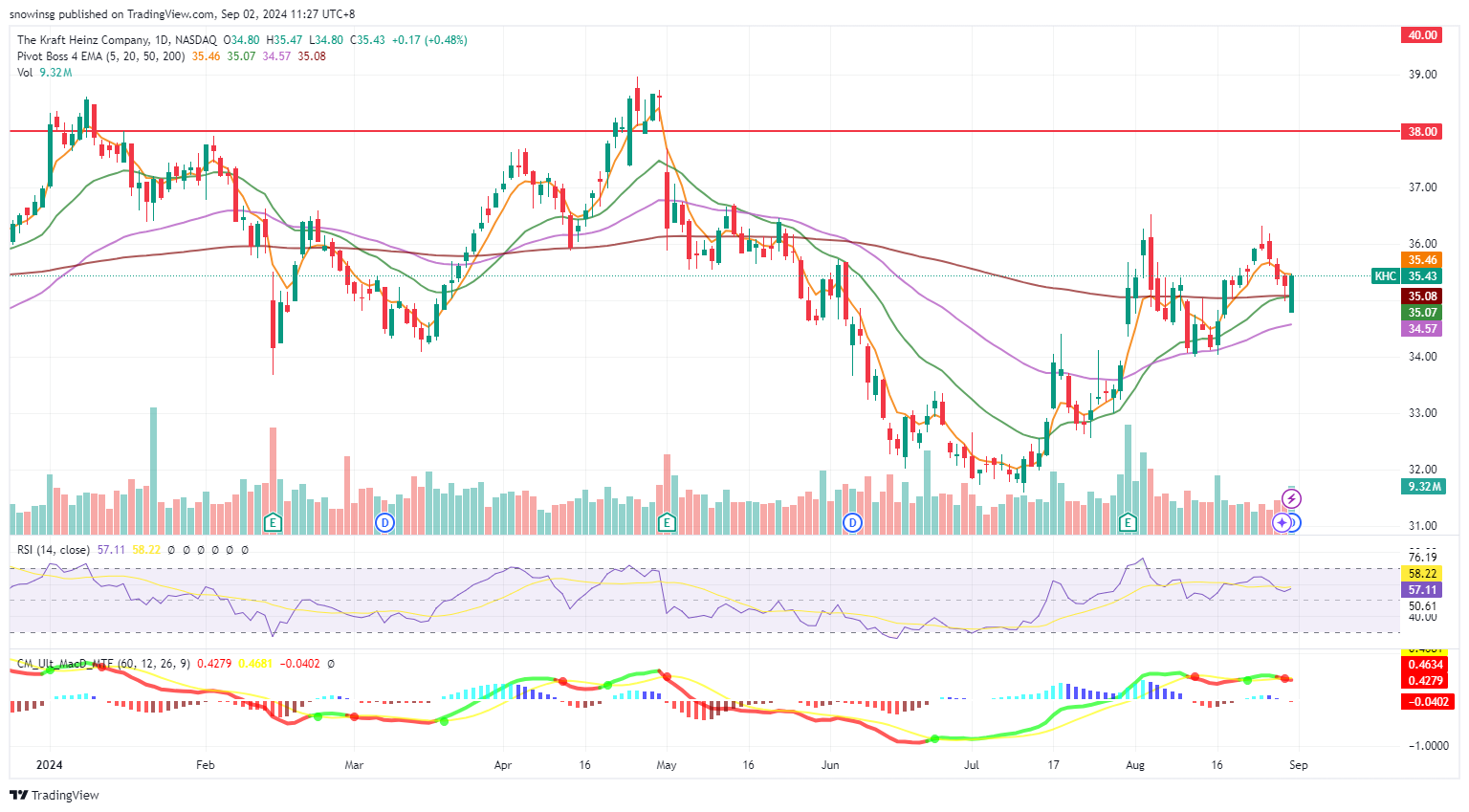This screenshot has width=1469, height=812.
Task: Click the earnings E marker in February
Action: pyautogui.click(x=273, y=522)
